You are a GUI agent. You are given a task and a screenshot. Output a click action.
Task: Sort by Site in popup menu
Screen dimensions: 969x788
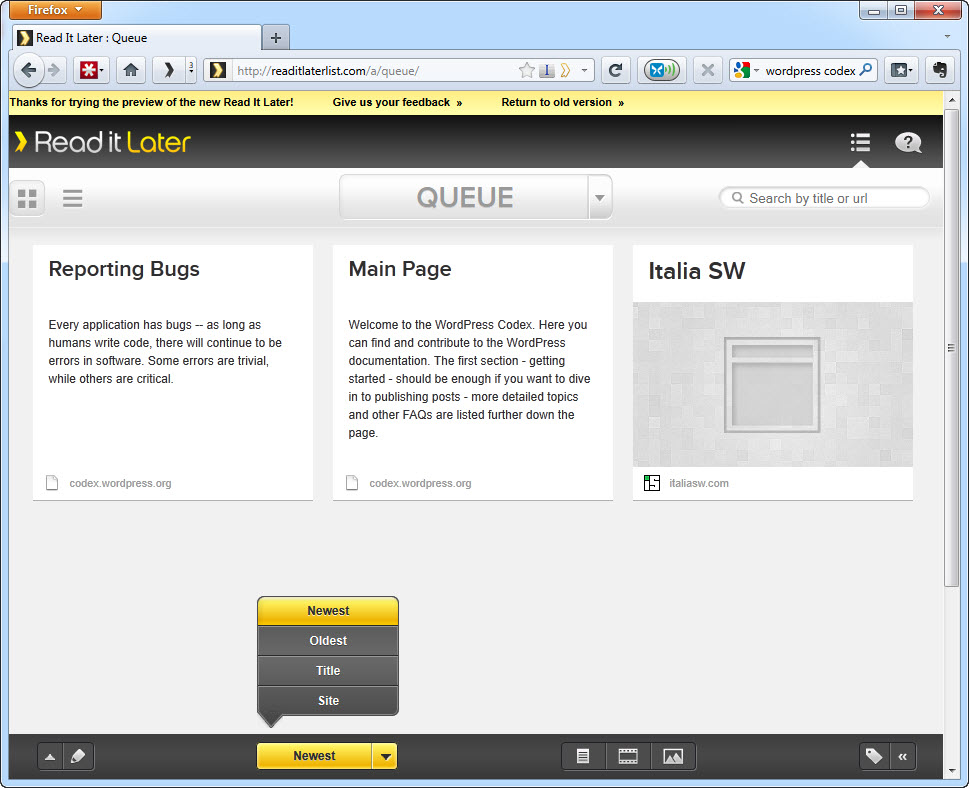coord(328,701)
